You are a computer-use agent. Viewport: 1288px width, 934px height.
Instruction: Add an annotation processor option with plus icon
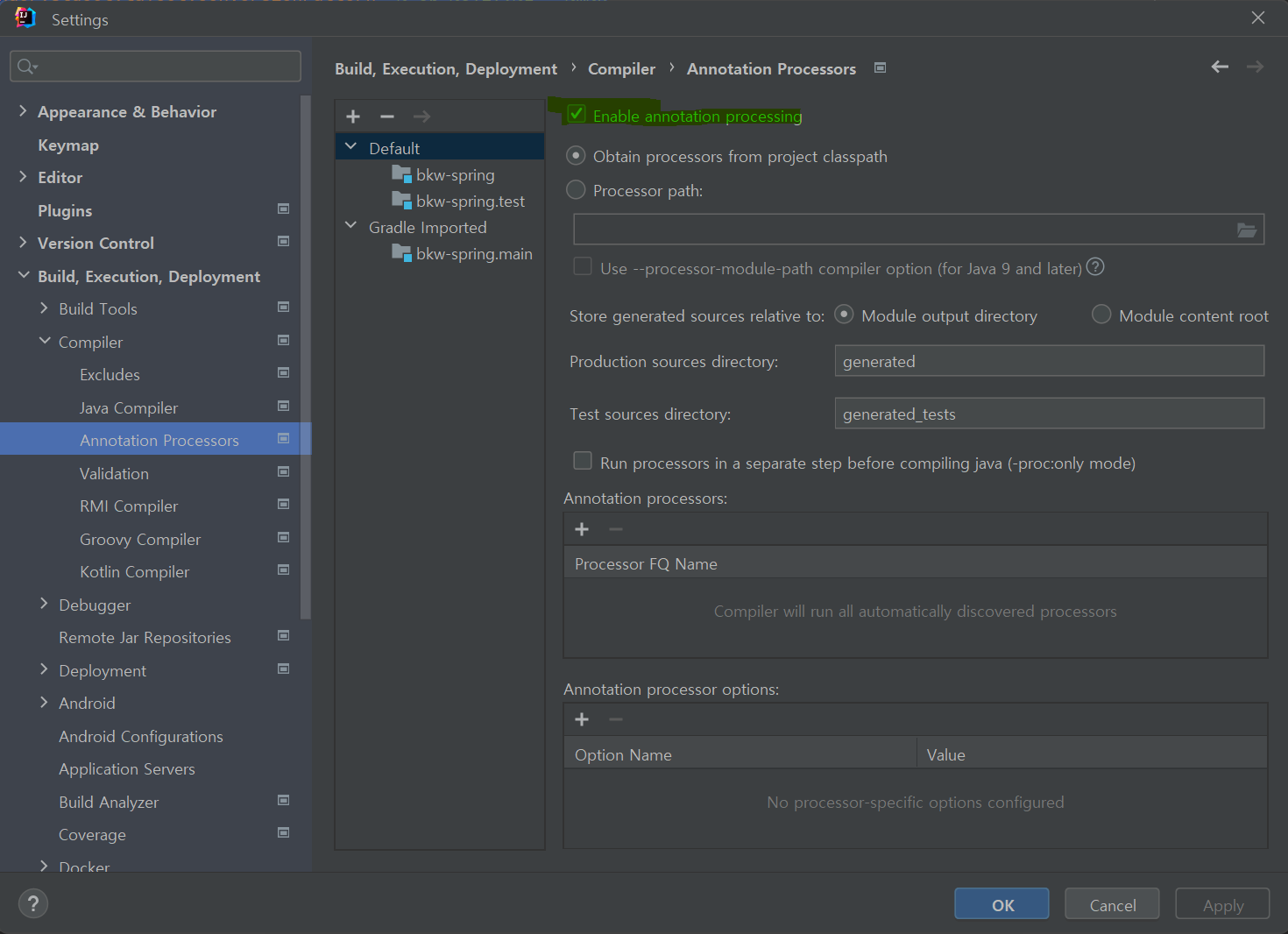[582, 719]
